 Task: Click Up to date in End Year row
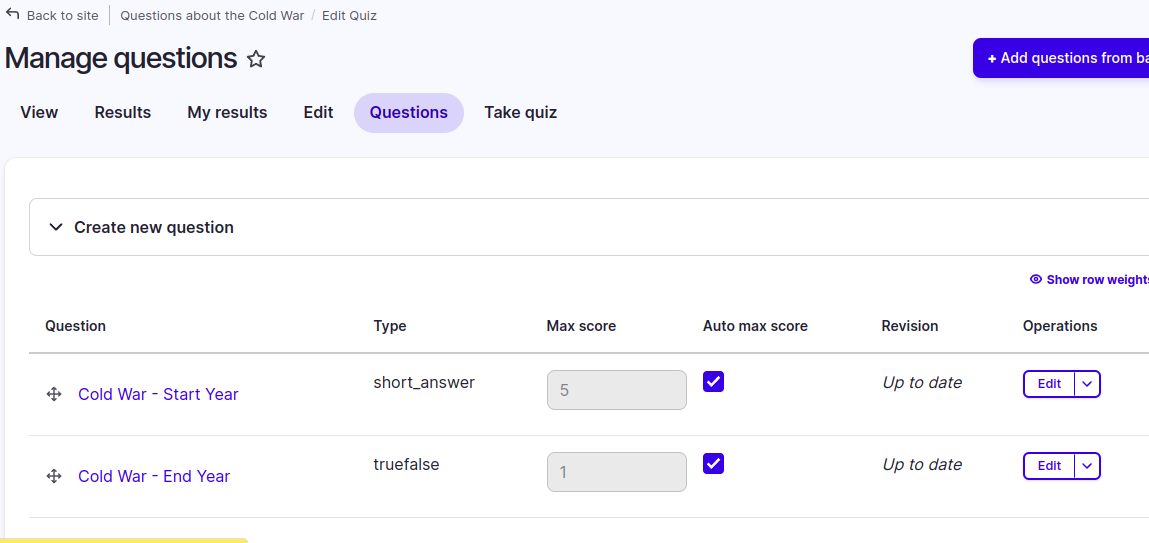click(x=922, y=464)
